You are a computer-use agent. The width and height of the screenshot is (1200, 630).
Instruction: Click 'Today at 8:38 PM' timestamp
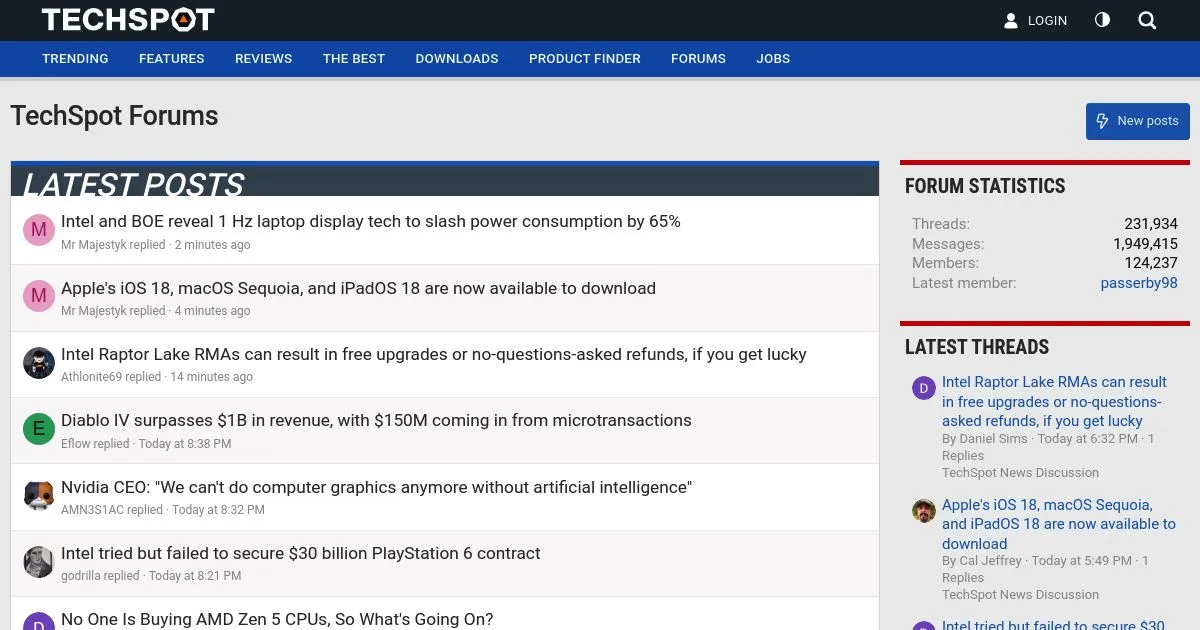point(184,444)
